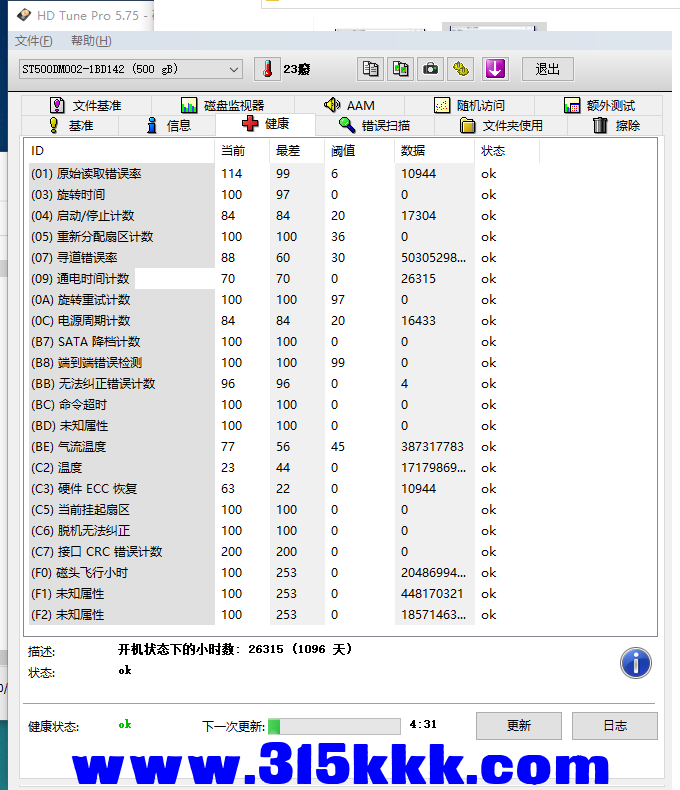Open the drive selection dropdown ST500DM002
The height and width of the screenshot is (790, 680).
point(130,69)
